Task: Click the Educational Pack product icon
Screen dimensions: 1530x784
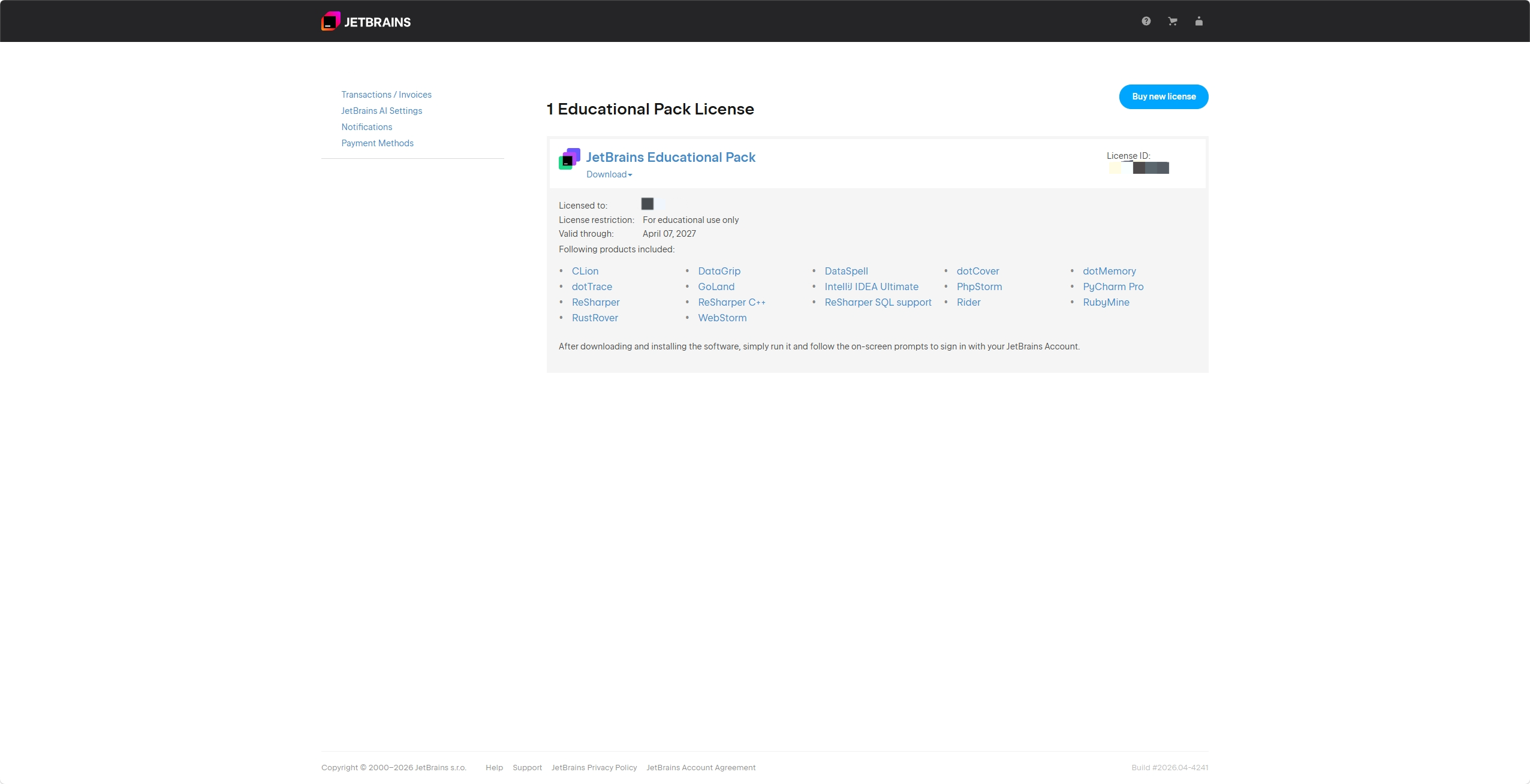Action: point(569,159)
